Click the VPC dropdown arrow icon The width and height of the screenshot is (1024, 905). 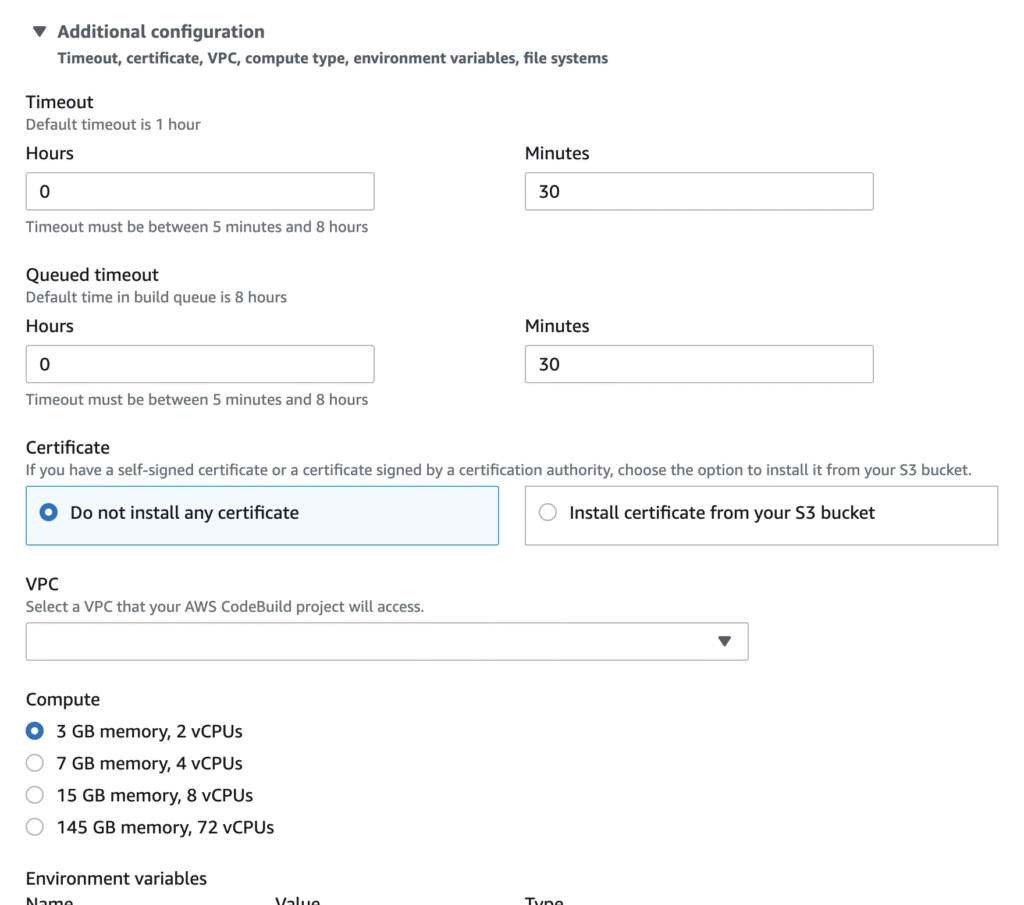(x=725, y=641)
